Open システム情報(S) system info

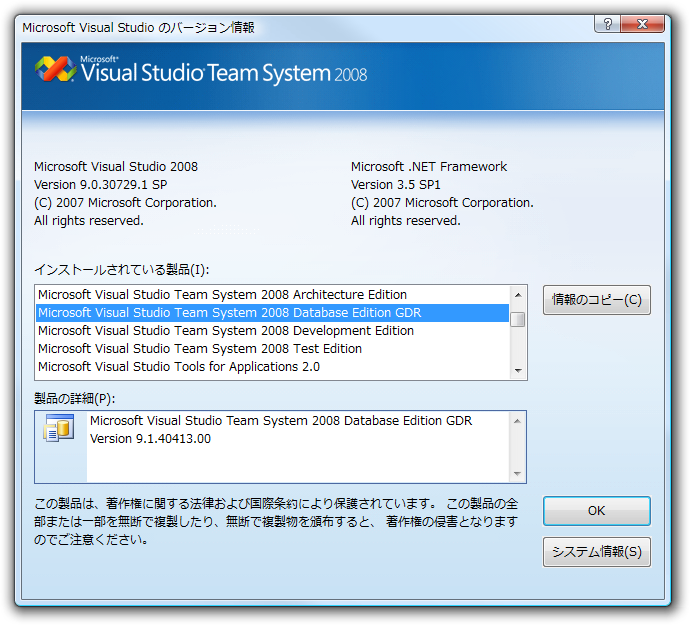(x=596, y=551)
